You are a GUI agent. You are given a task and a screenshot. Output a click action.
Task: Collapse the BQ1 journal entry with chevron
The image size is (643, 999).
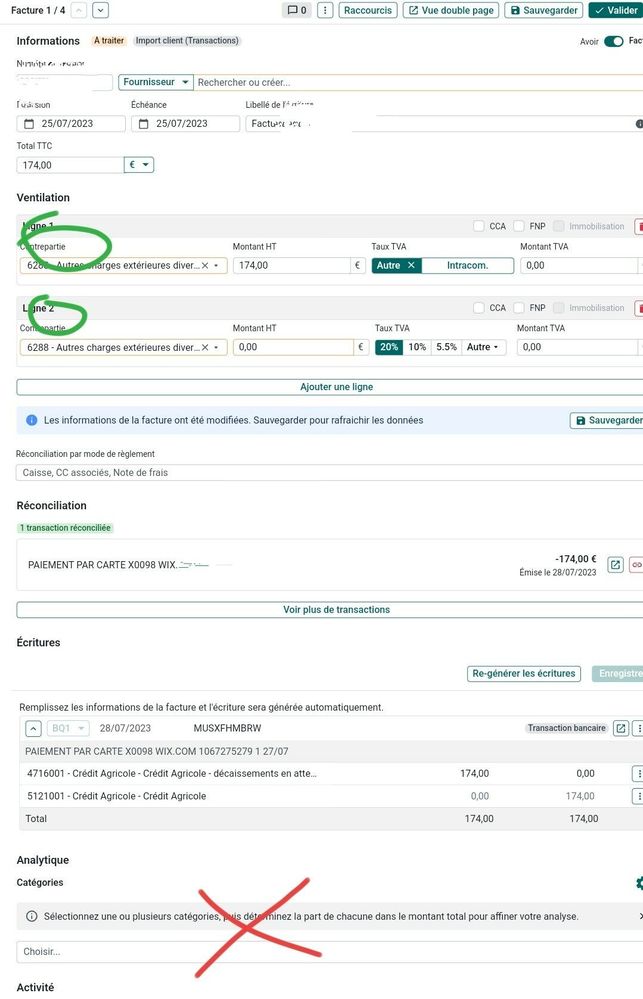[x=33, y=728]
